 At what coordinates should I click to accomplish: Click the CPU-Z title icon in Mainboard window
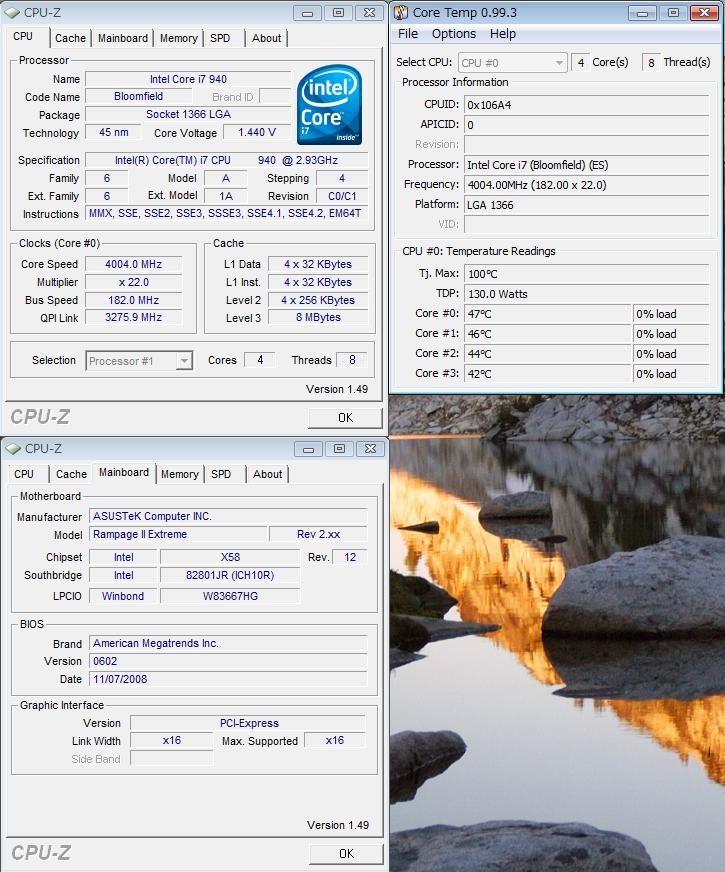point(13,448)
